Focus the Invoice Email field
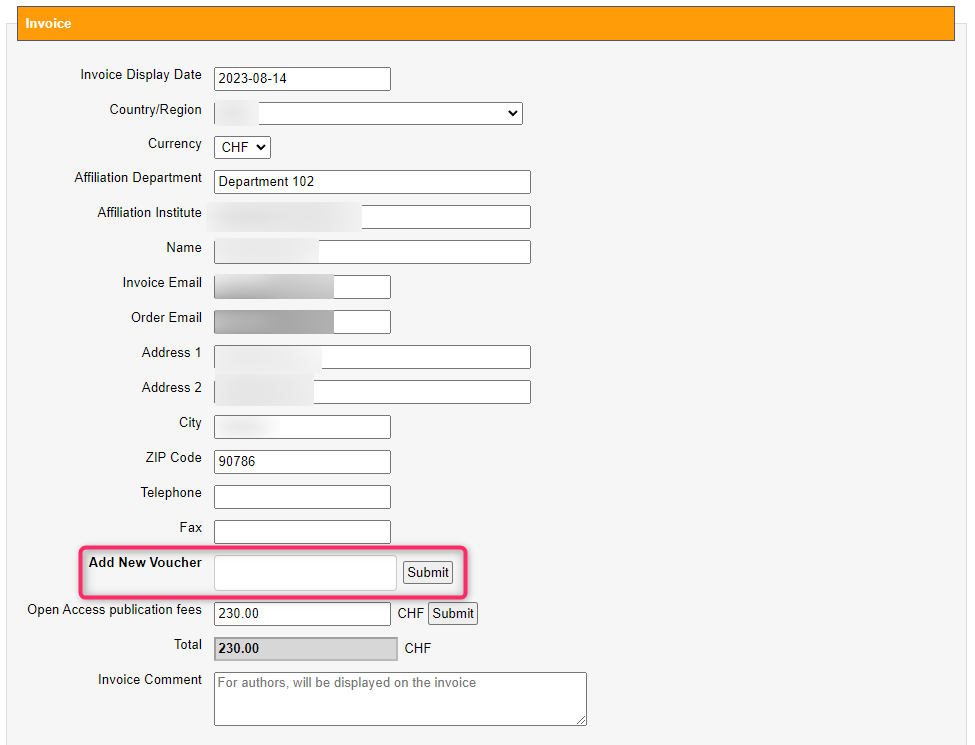The height and width of the screenshot is (745, 975). (302, 287)
